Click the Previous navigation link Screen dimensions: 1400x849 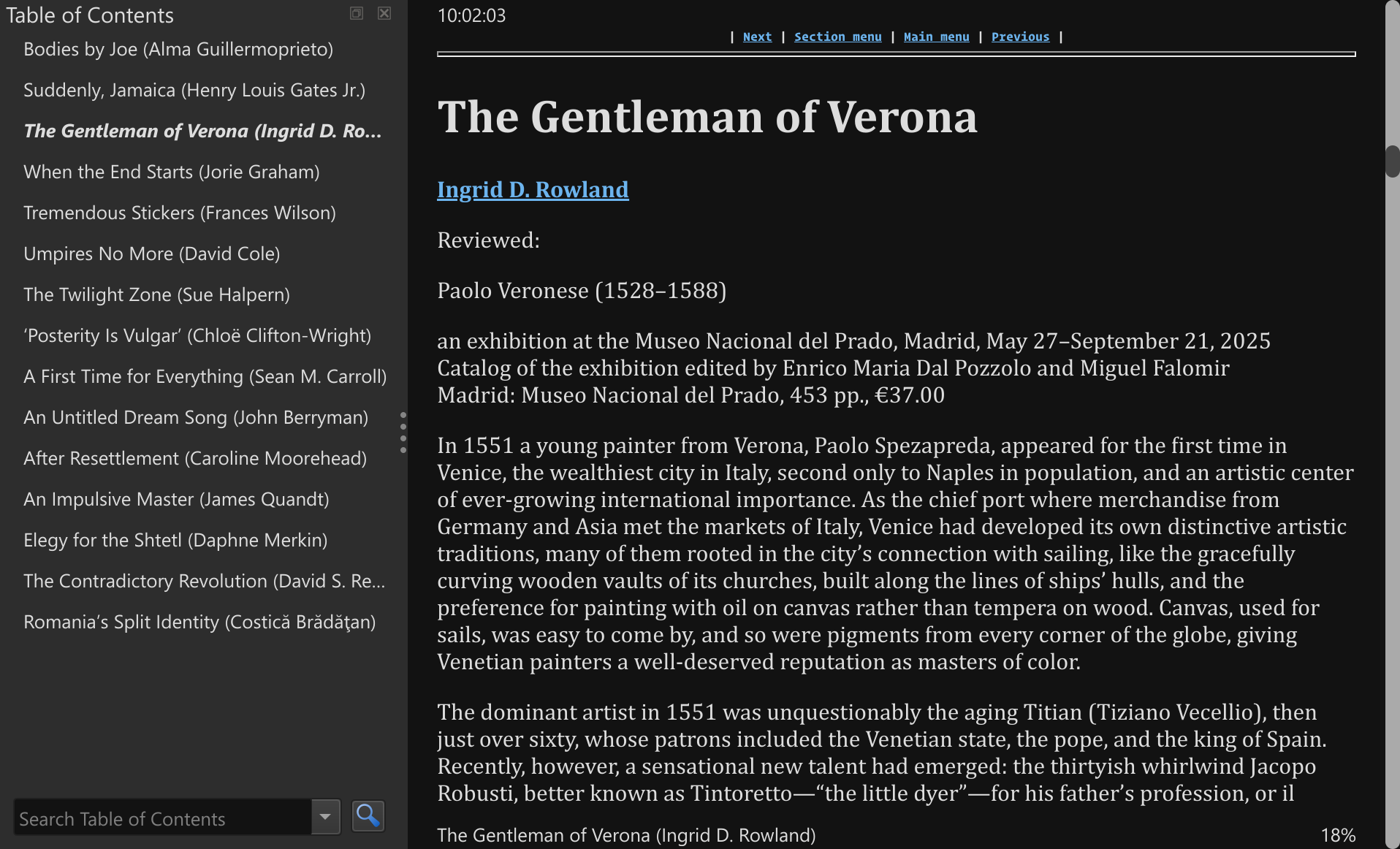1020,37
